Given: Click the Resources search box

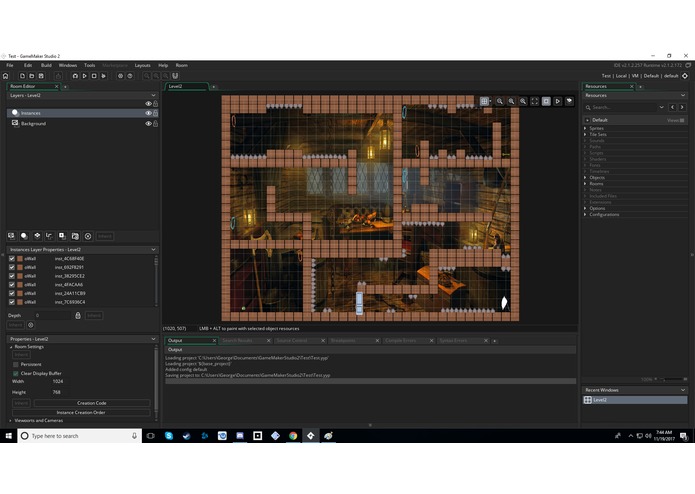Looking at the screenshot, I should pos(625,107).
